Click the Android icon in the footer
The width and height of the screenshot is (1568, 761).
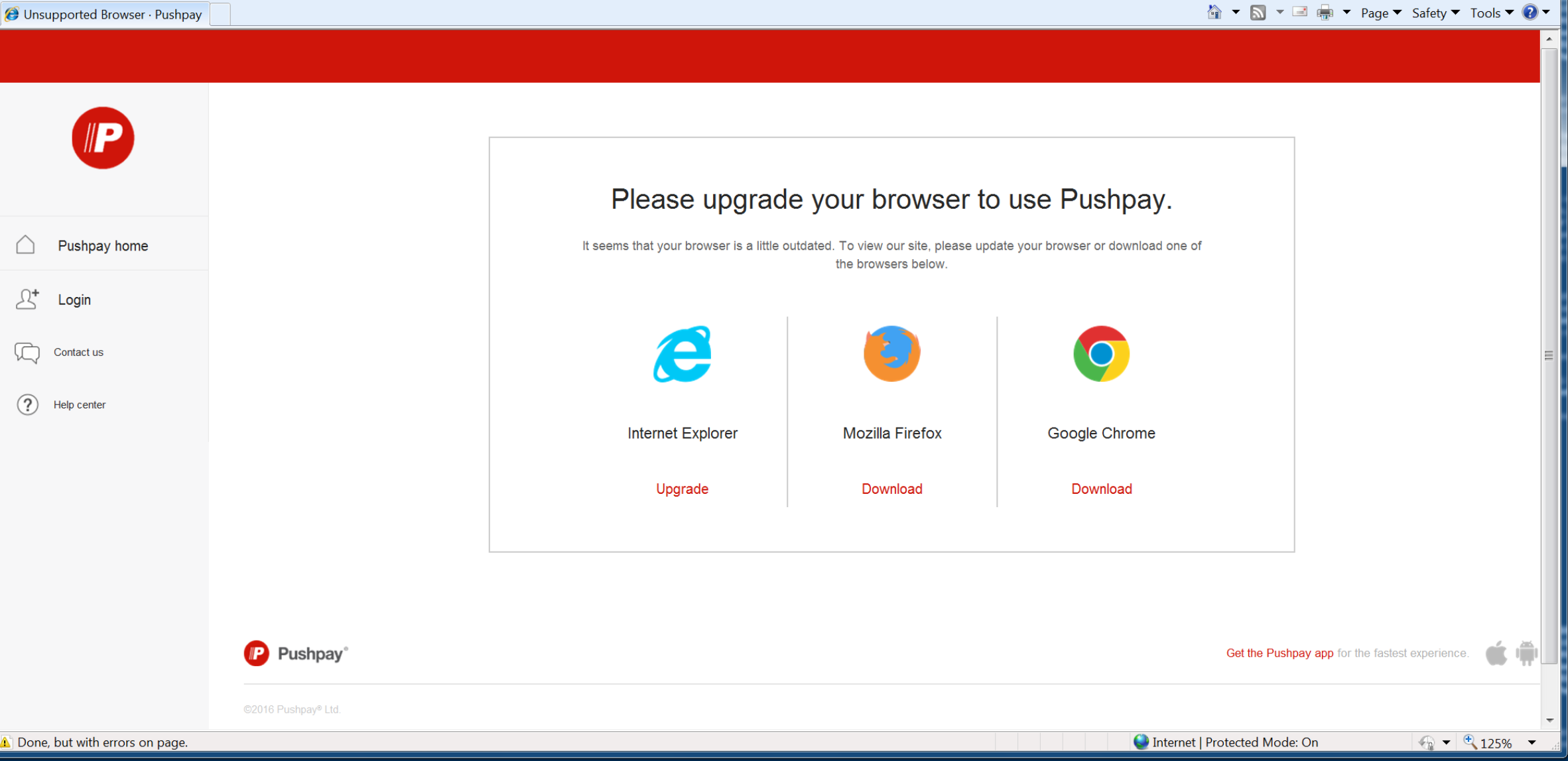point(1526,652)
